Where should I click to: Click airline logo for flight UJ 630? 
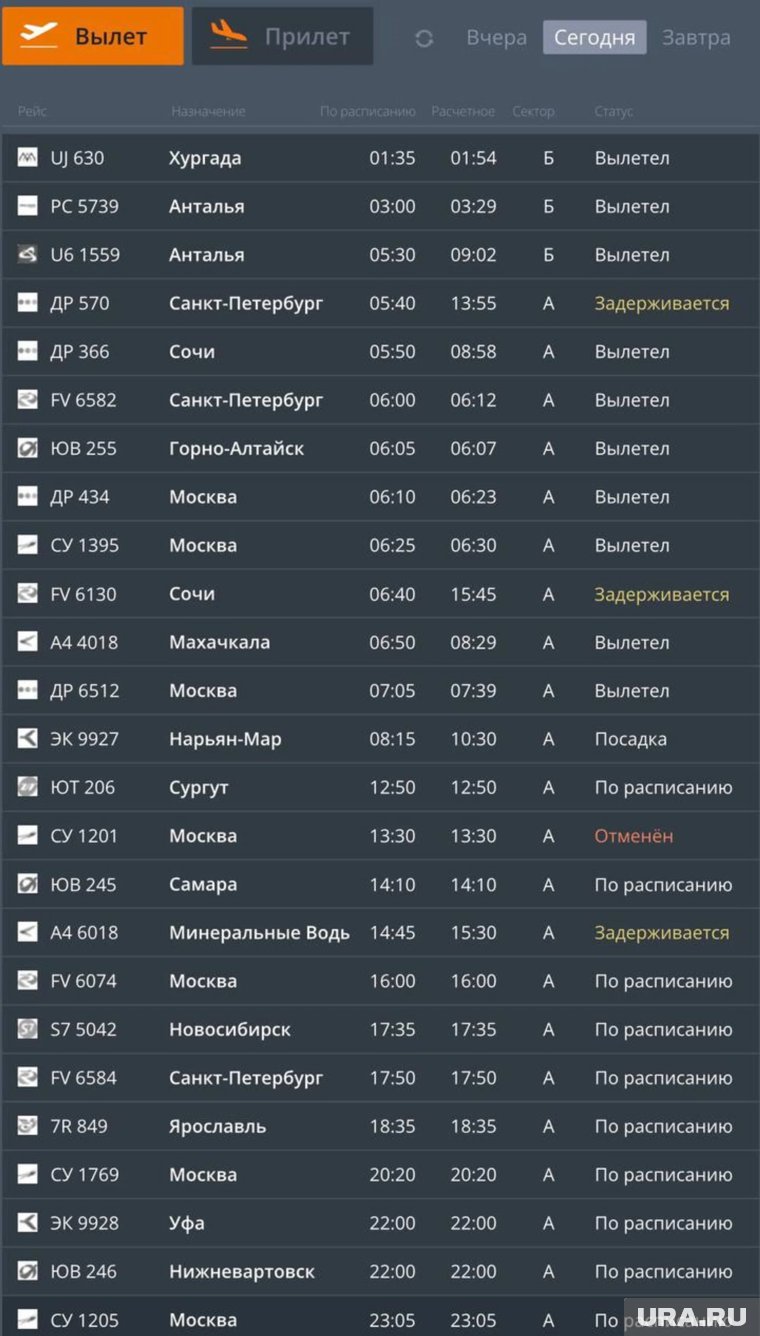coord(28,158)
